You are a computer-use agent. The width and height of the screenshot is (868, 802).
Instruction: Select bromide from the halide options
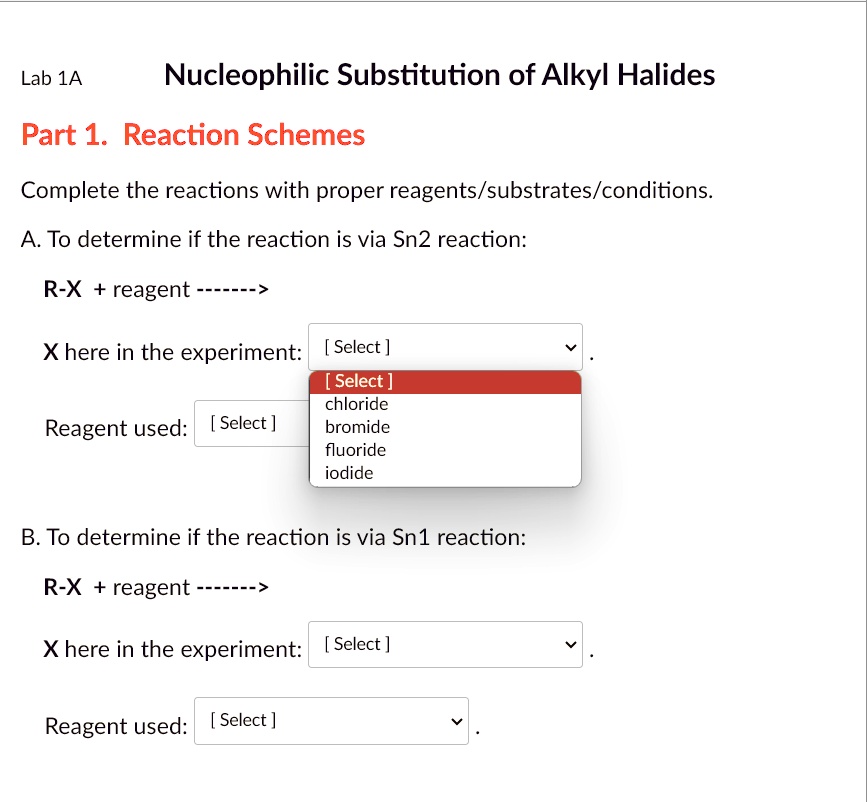[x=358, y=427]
